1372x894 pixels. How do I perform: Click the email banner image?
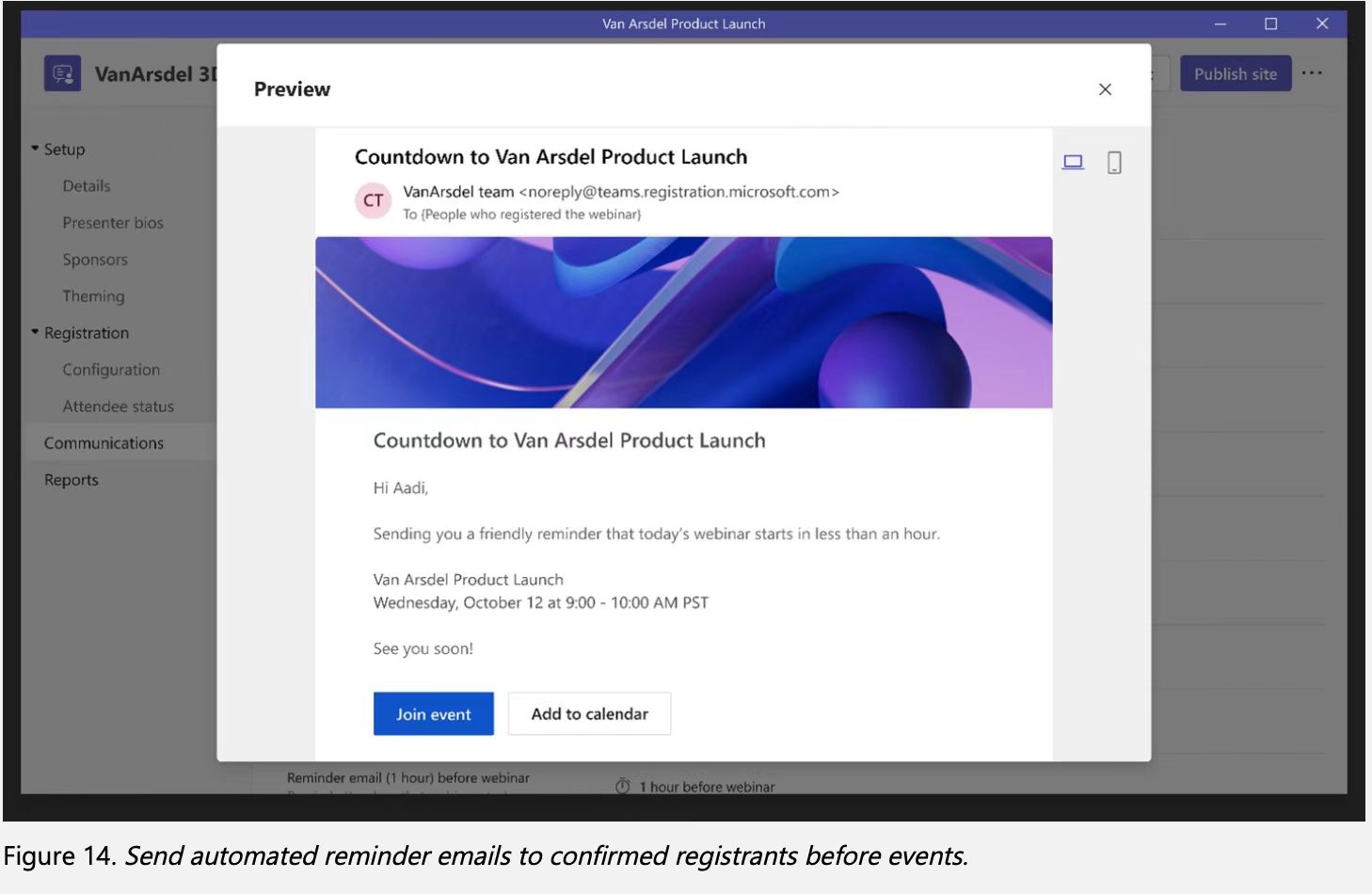(x=683, y=322)
